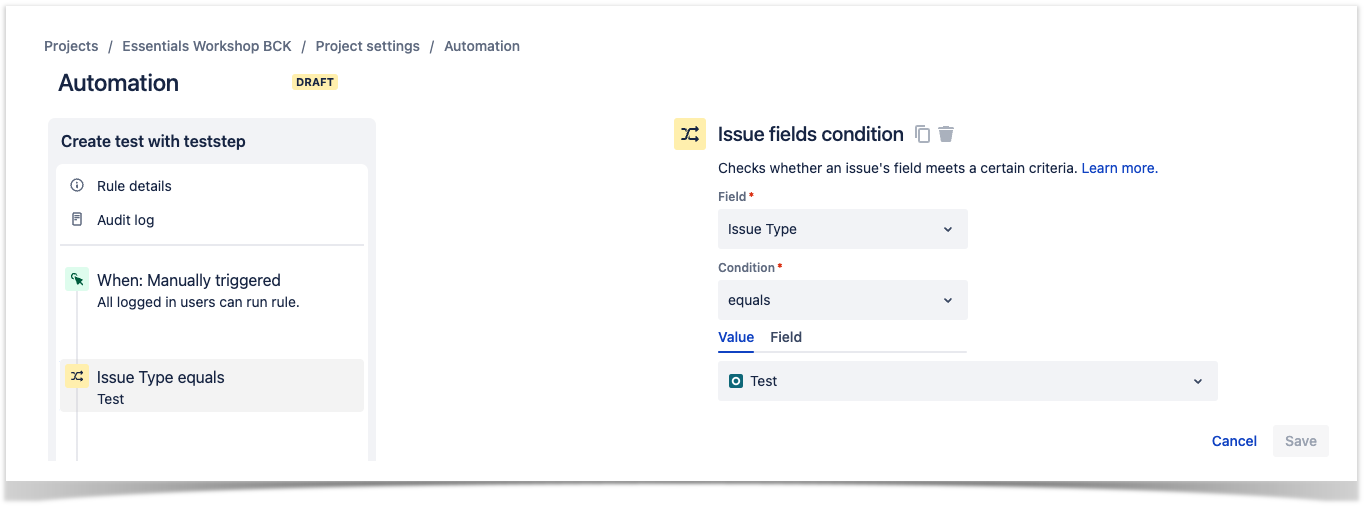Duplicate the Issue fields condition component
Screen dimensions: 1371x510
coord(923,134)
